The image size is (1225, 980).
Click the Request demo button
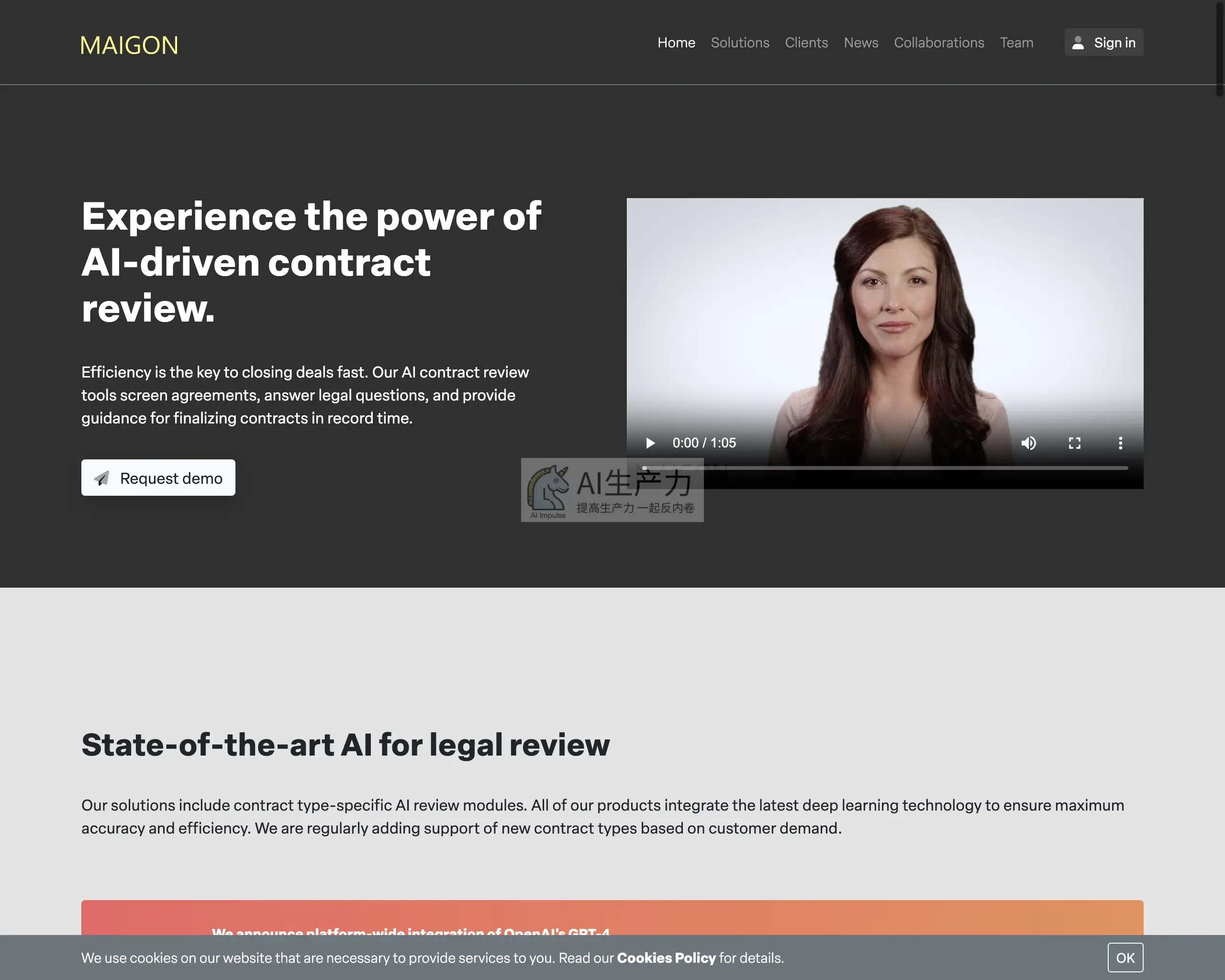[158, 478]
